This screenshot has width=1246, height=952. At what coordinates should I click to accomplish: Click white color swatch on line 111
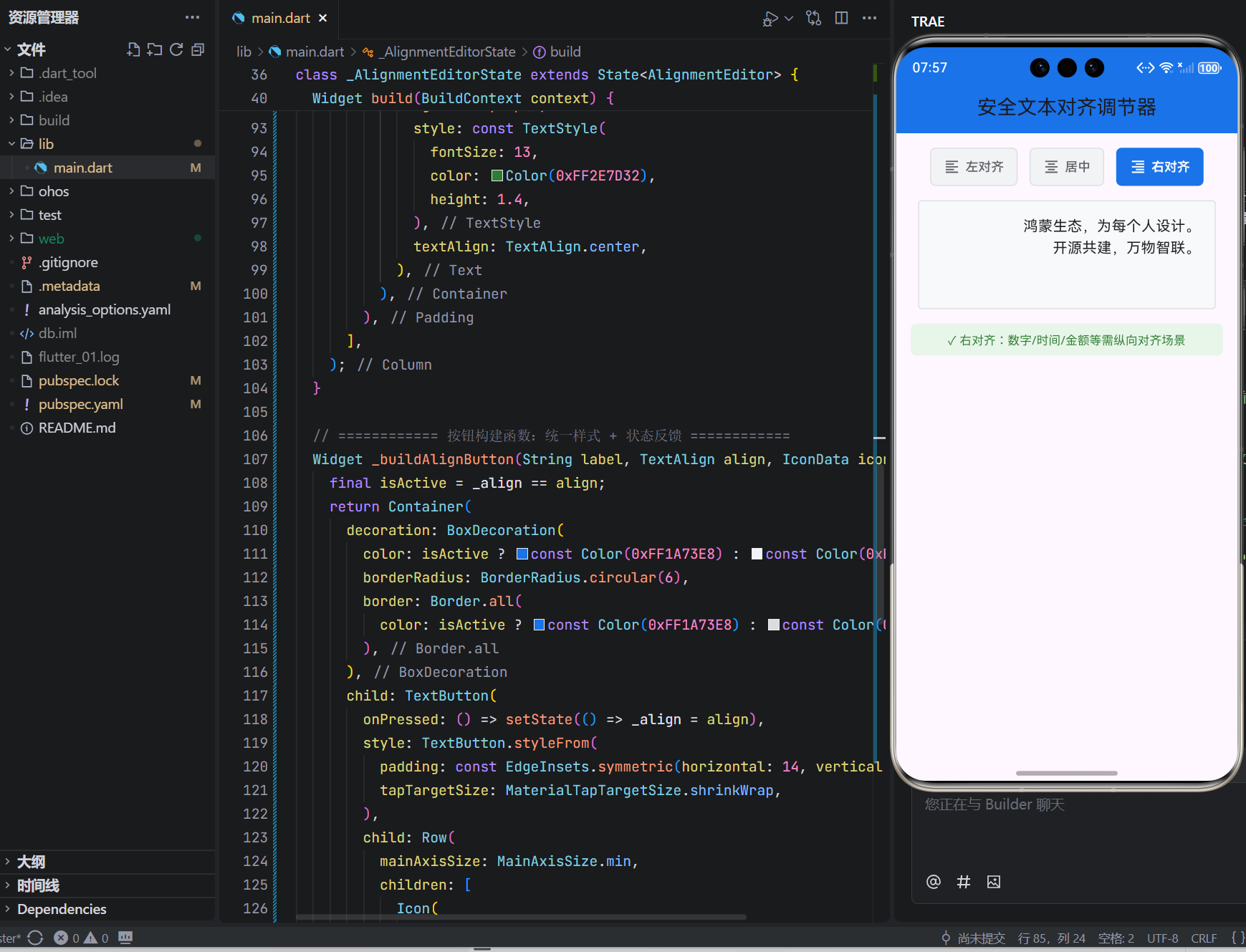[x=757, y=554]
